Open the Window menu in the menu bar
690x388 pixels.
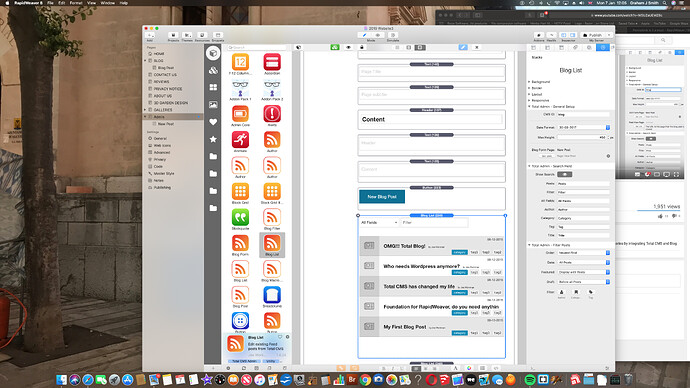(x=107, y=3)
